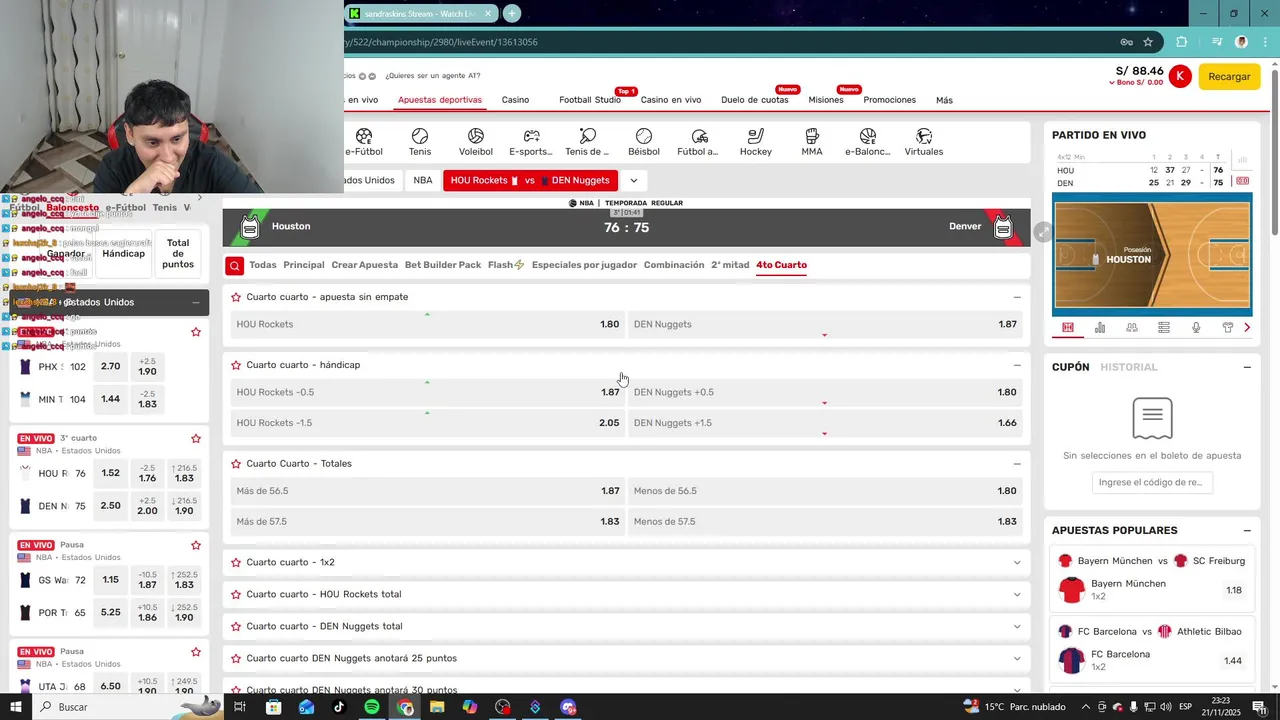Viewport: 1280px width, 720px height.
Task: Select the MMA sport icon
Action: click(x=812, y=136)
